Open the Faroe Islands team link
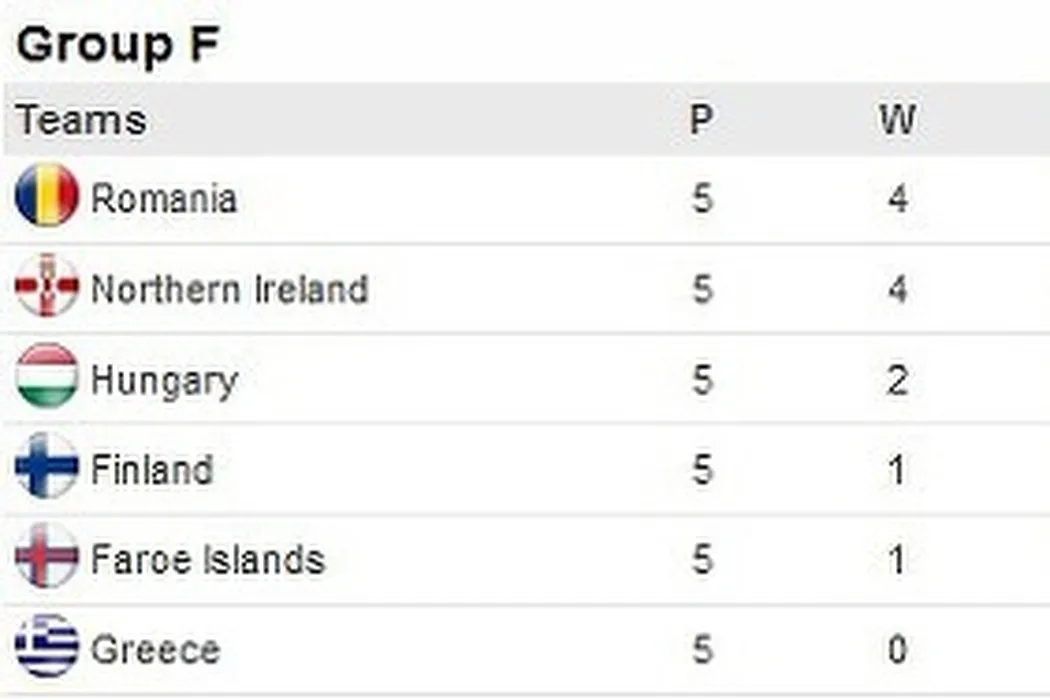This screenshot has height=700, width=1050. pyautogui.click(x=208, y=559)
